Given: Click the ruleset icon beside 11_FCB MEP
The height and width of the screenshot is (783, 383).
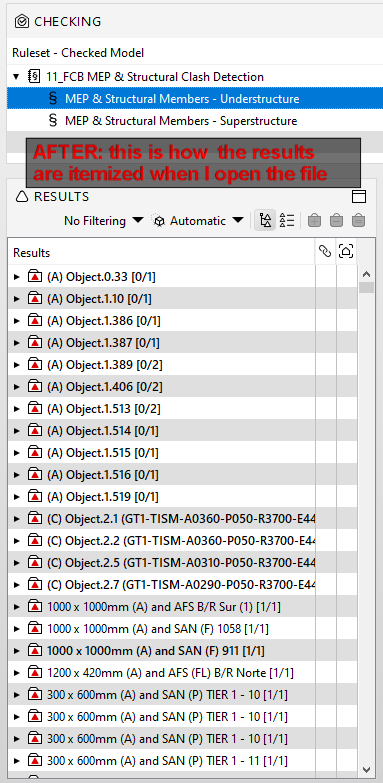Looking at the screenshot, I should pyautogui.click(x=34, y=77).
